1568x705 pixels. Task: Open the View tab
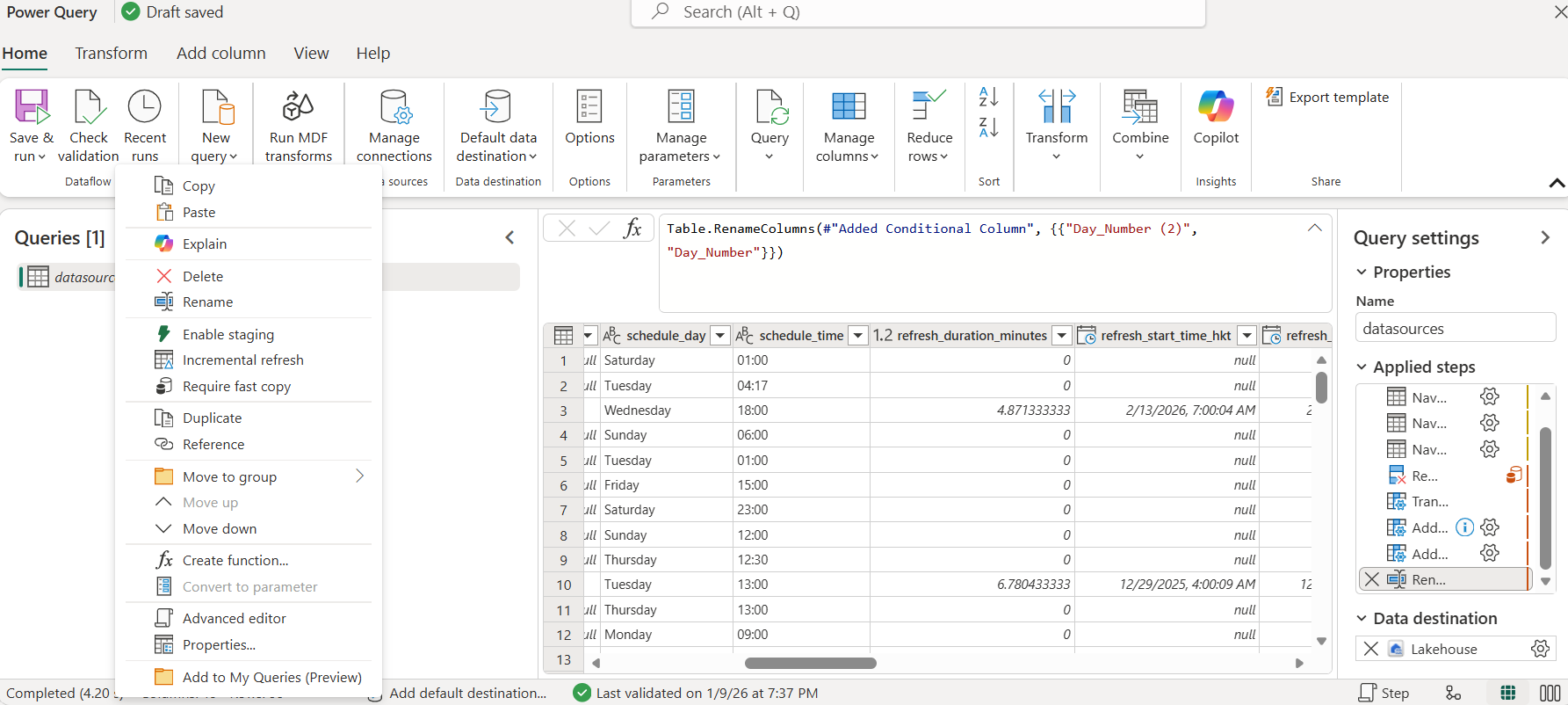click(x=311, y=53)
